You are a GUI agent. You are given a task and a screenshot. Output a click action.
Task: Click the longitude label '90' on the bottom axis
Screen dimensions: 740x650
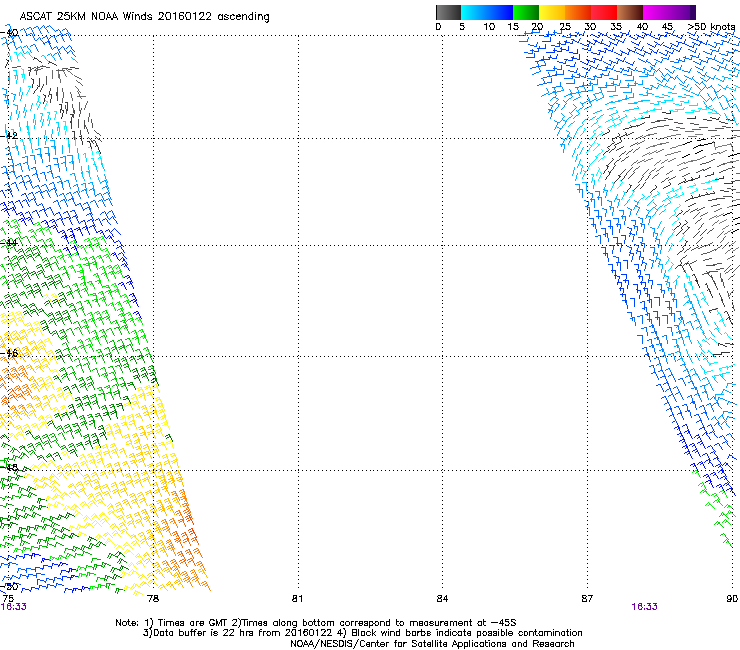tap(732, 599)
